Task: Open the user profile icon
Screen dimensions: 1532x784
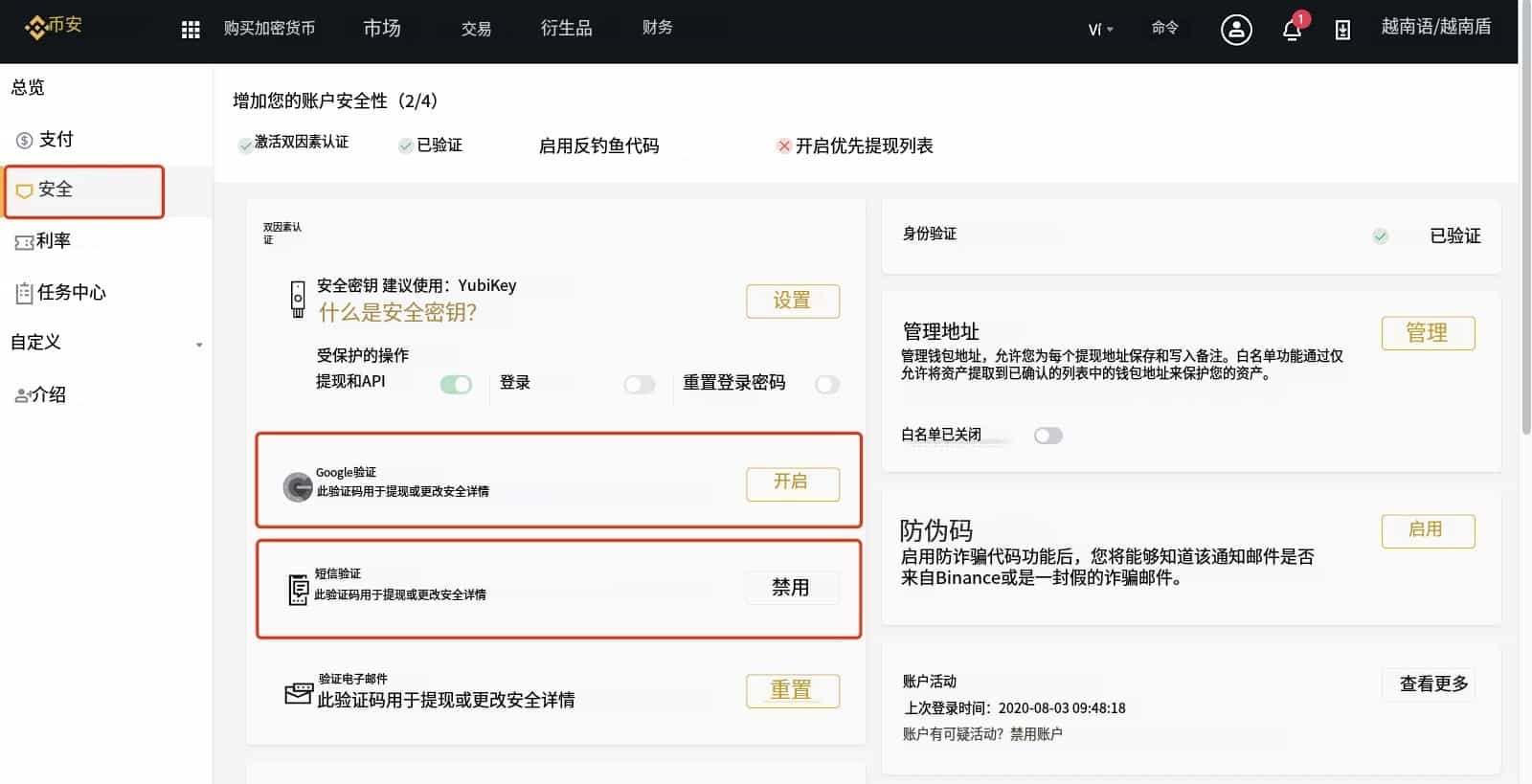Action: 1236,30
